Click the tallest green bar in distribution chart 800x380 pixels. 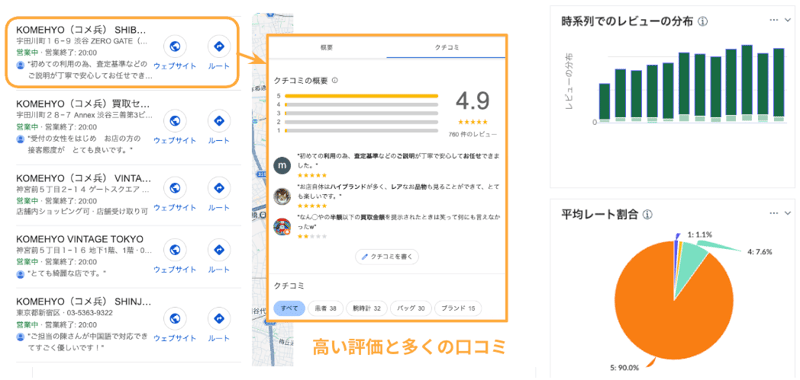(x=747, y=80)
